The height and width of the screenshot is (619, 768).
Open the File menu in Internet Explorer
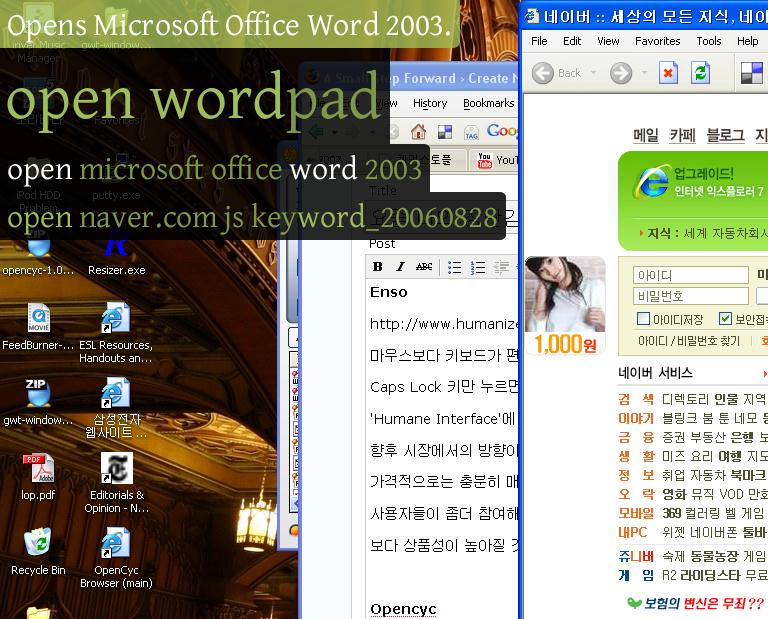[x=539, y=41]
